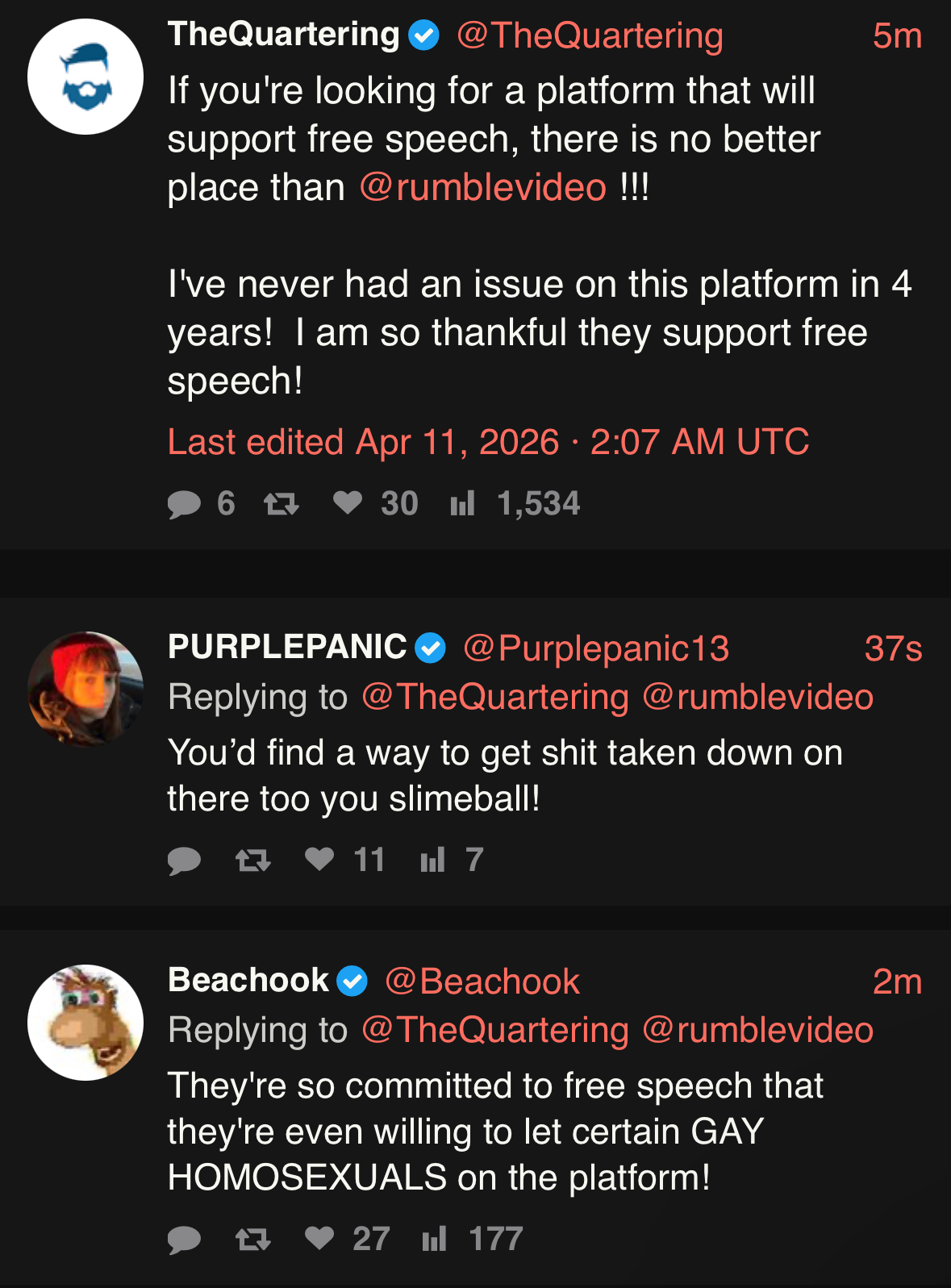View analytics icon on TheQuartering's post
The height and width of the screenshot is (1288, 951).
click(x=462, y=504)
